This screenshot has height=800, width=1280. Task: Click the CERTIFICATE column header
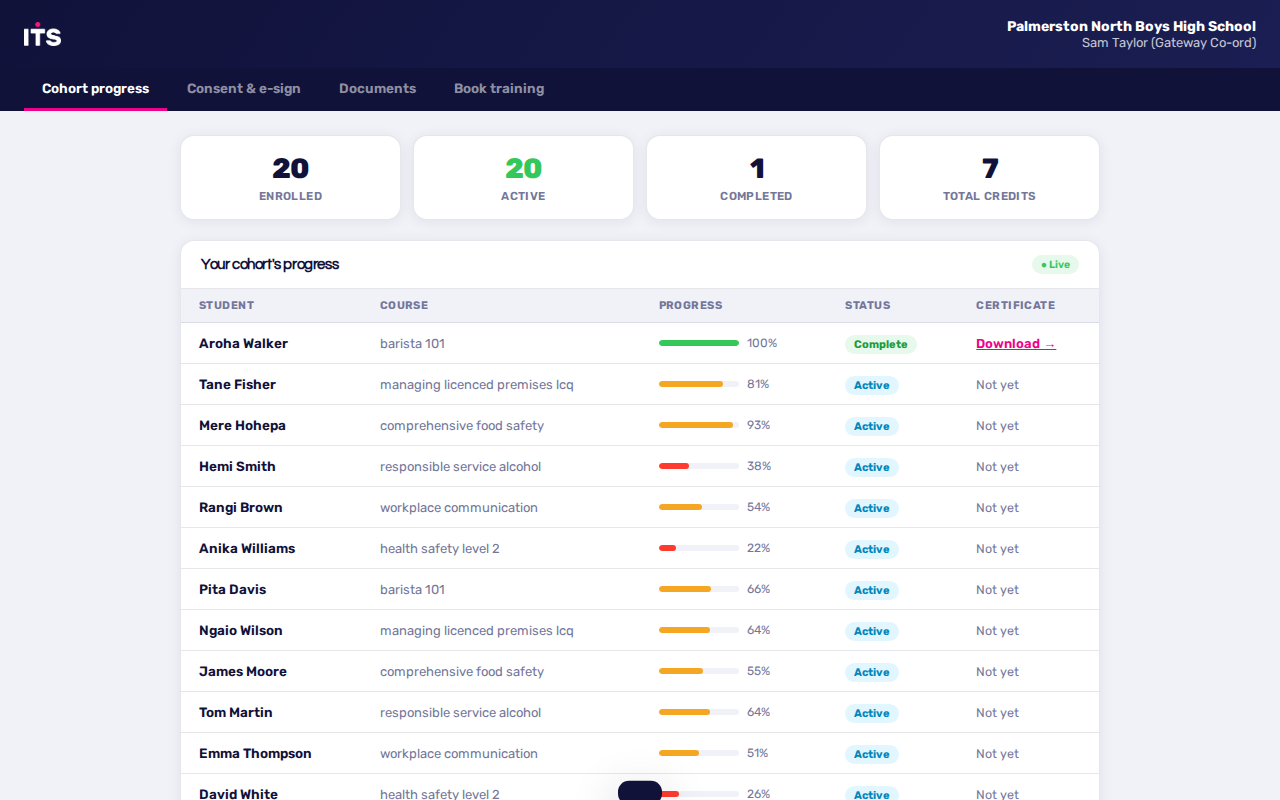click(1015, 306)
